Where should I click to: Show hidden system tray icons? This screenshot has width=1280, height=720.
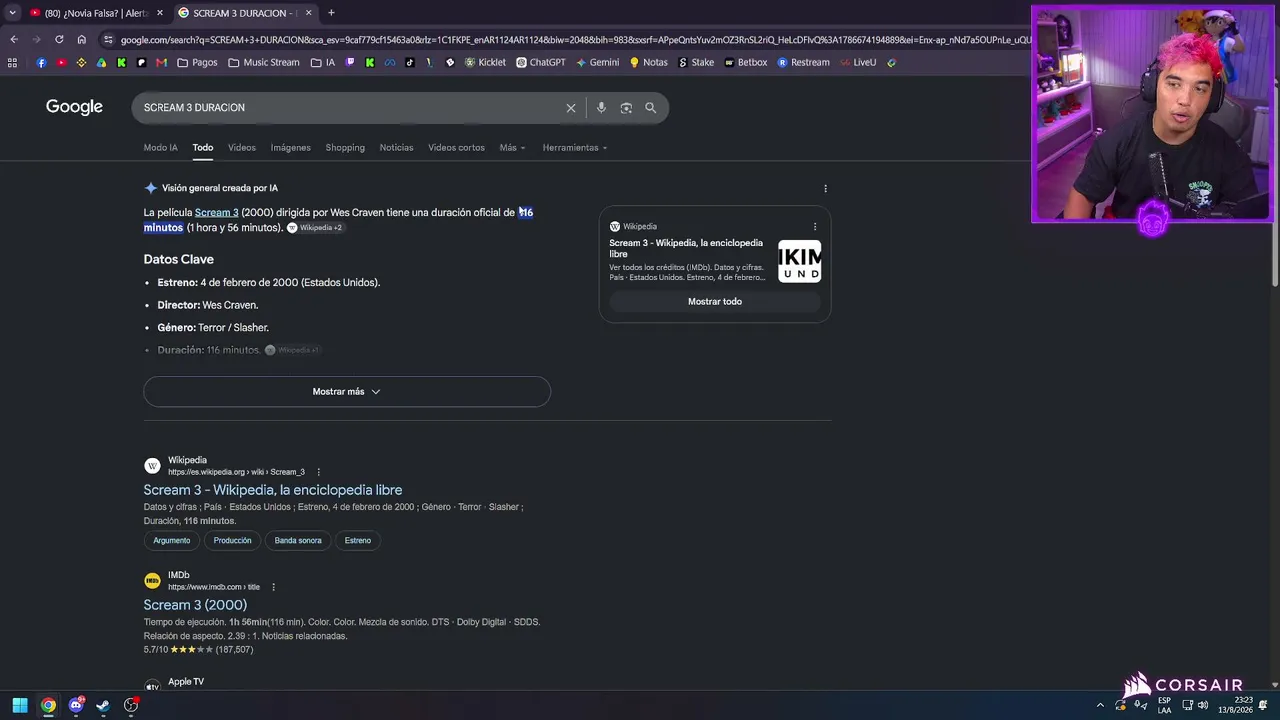pyautogui.click(x=1100, y=705)
